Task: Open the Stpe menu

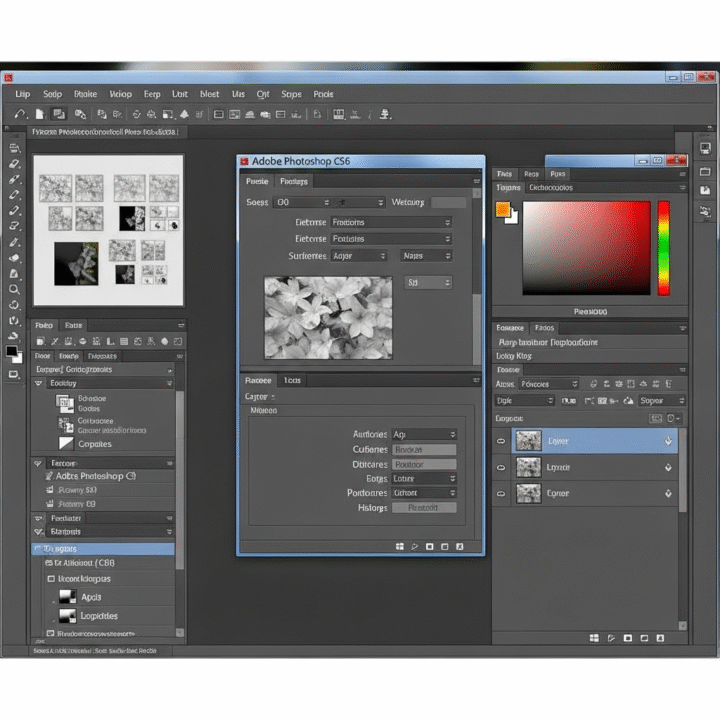Action: (x=291, y=94)
